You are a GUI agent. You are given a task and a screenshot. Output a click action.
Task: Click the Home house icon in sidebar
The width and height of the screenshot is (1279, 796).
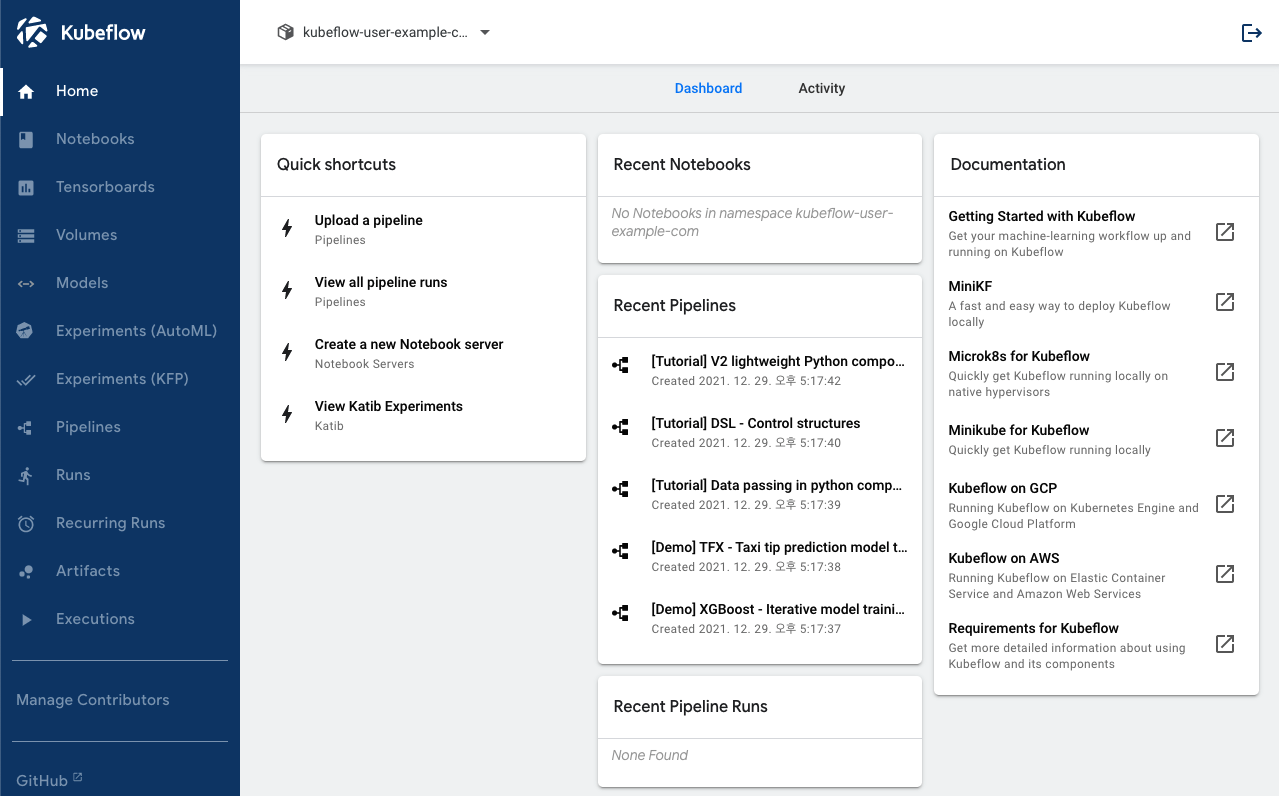26,91
